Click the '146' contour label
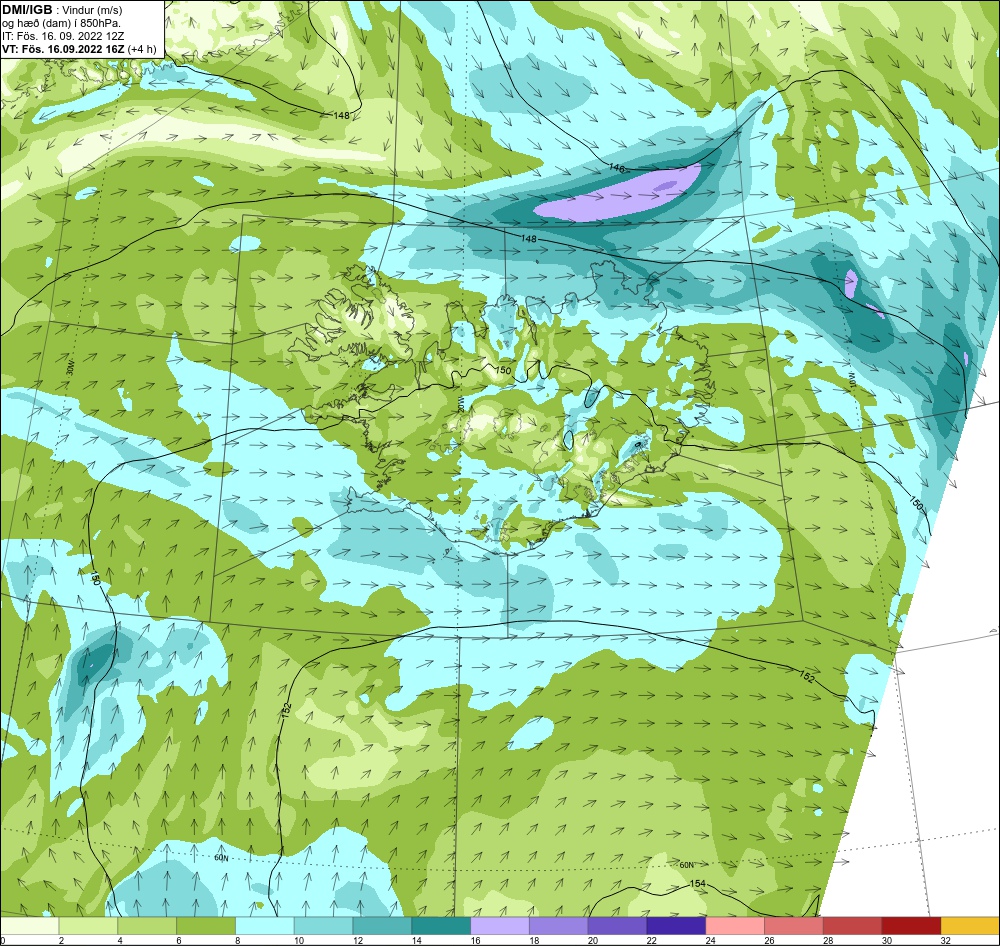Image resolution: width=1000 pixels, height=946 pixels. point(617,168)
